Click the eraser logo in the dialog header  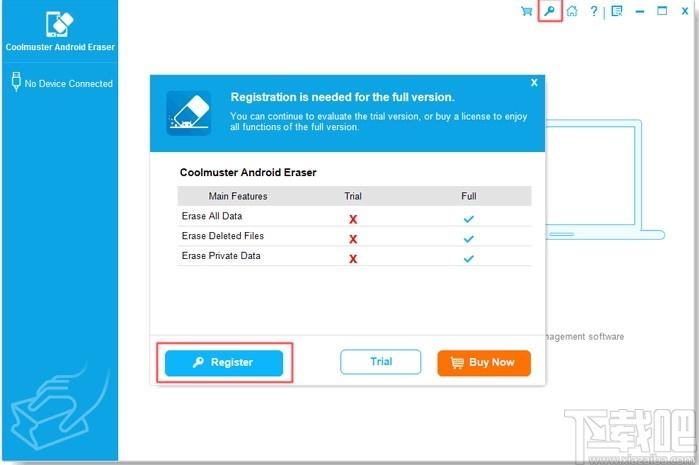[189, 113]
